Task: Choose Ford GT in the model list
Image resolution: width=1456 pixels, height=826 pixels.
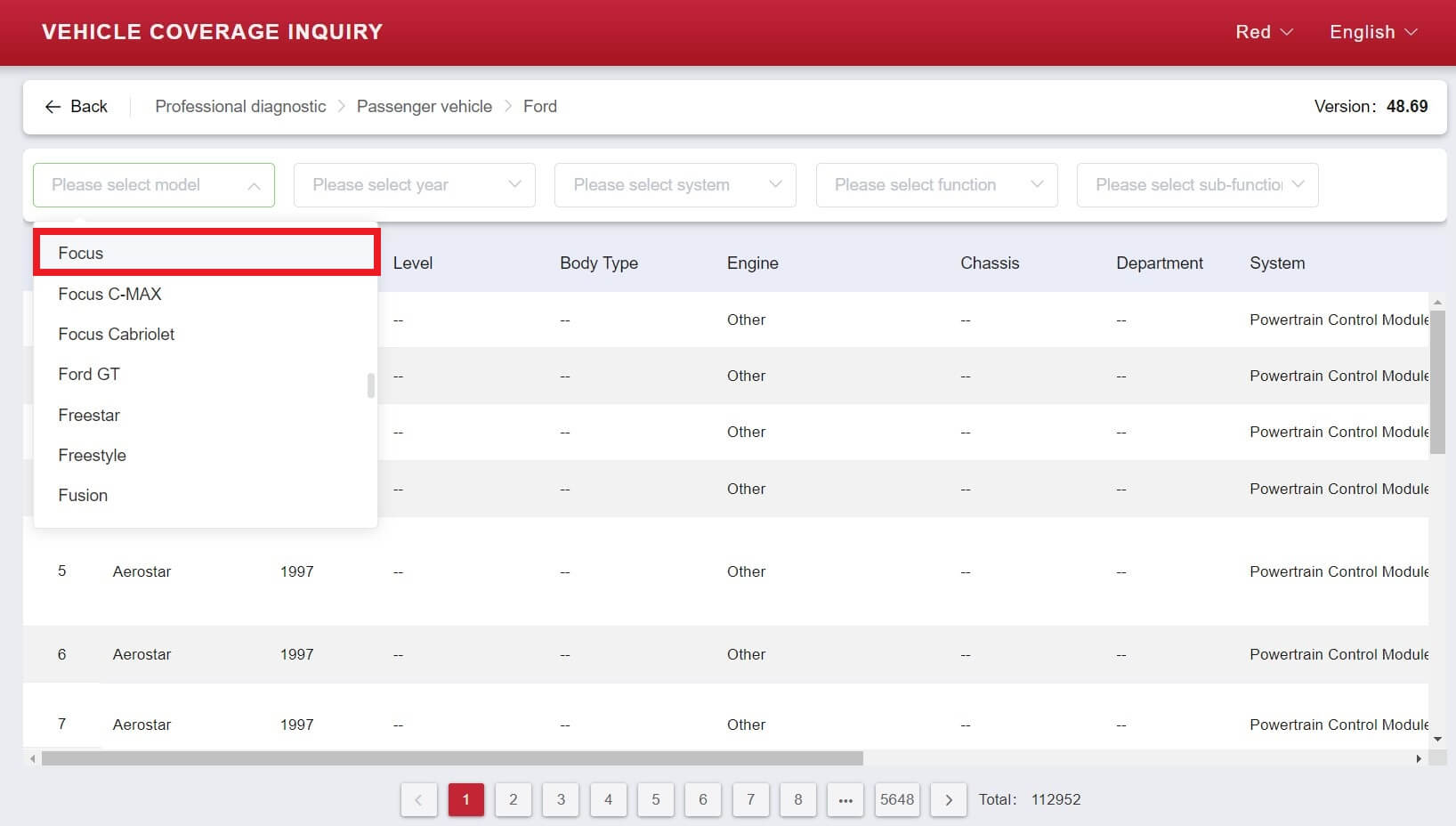Action: coord(89,375)
